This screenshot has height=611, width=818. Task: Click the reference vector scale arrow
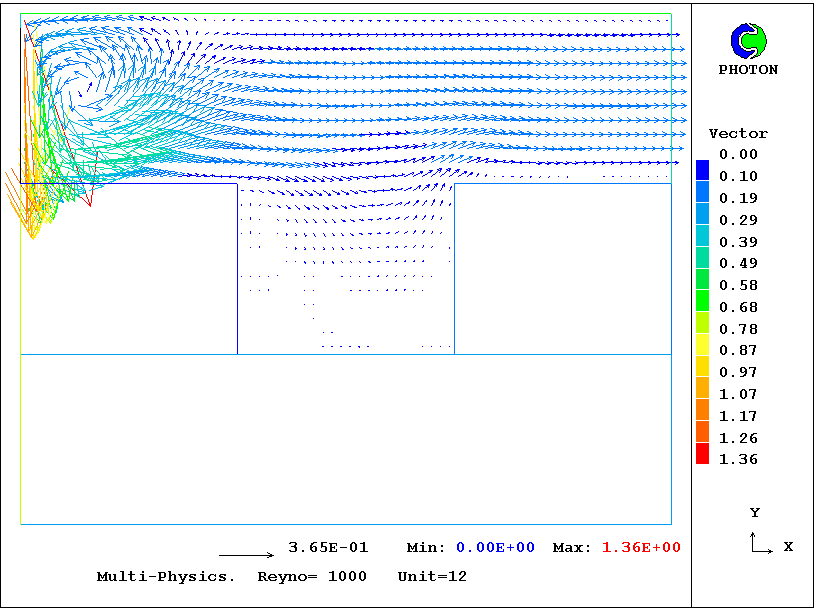pos(246,555)
